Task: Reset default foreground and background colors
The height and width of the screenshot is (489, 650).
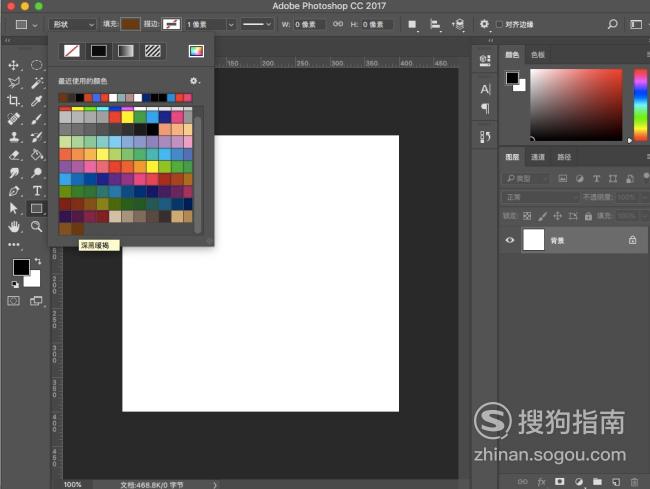Action: tap(15, 284)
